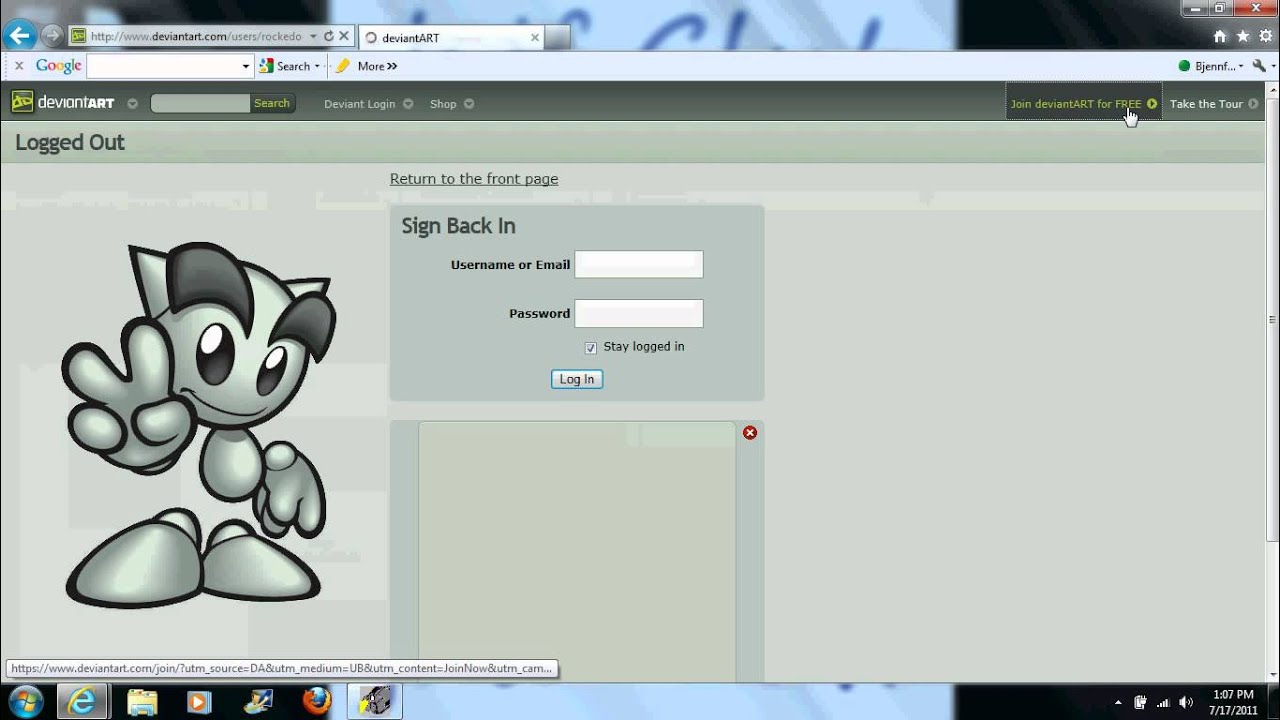Click the Password field
Viewport: 1280px width, 720px height.
(x=639, y=313)
